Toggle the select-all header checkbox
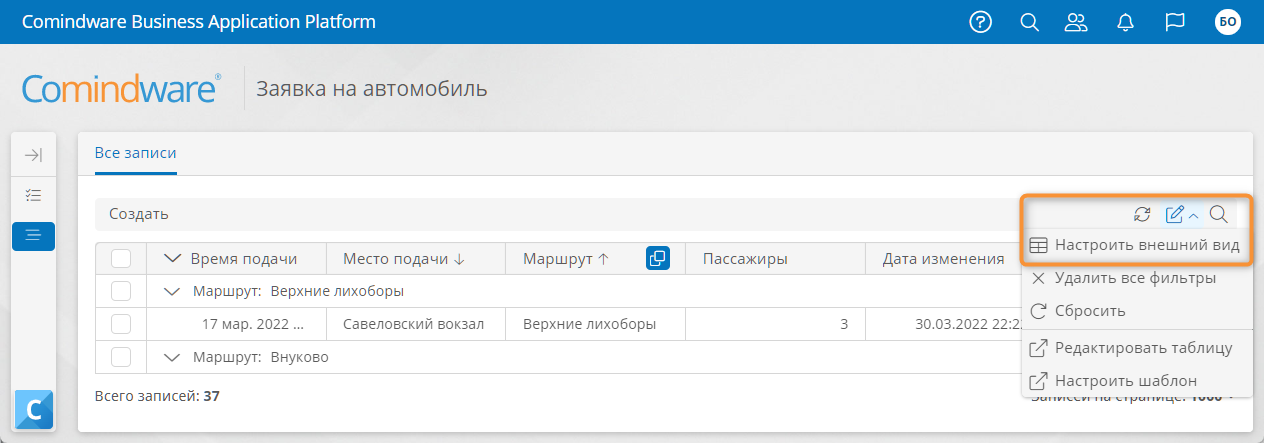1264x443 pixels. click(121, 259)
